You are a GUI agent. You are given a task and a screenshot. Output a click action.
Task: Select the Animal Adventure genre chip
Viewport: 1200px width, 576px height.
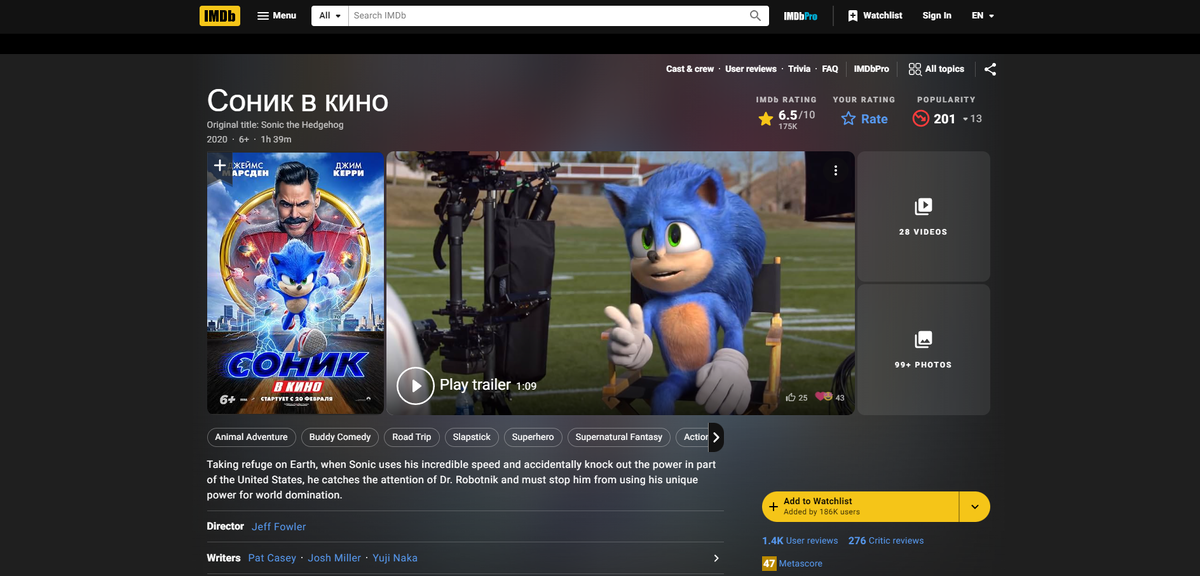[x=251, y=437]
